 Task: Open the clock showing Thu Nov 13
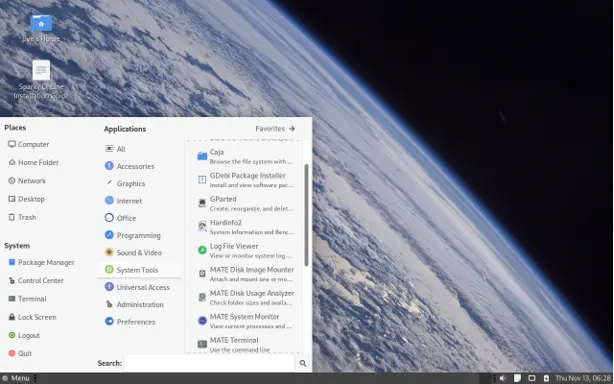(x=583, y=378)
